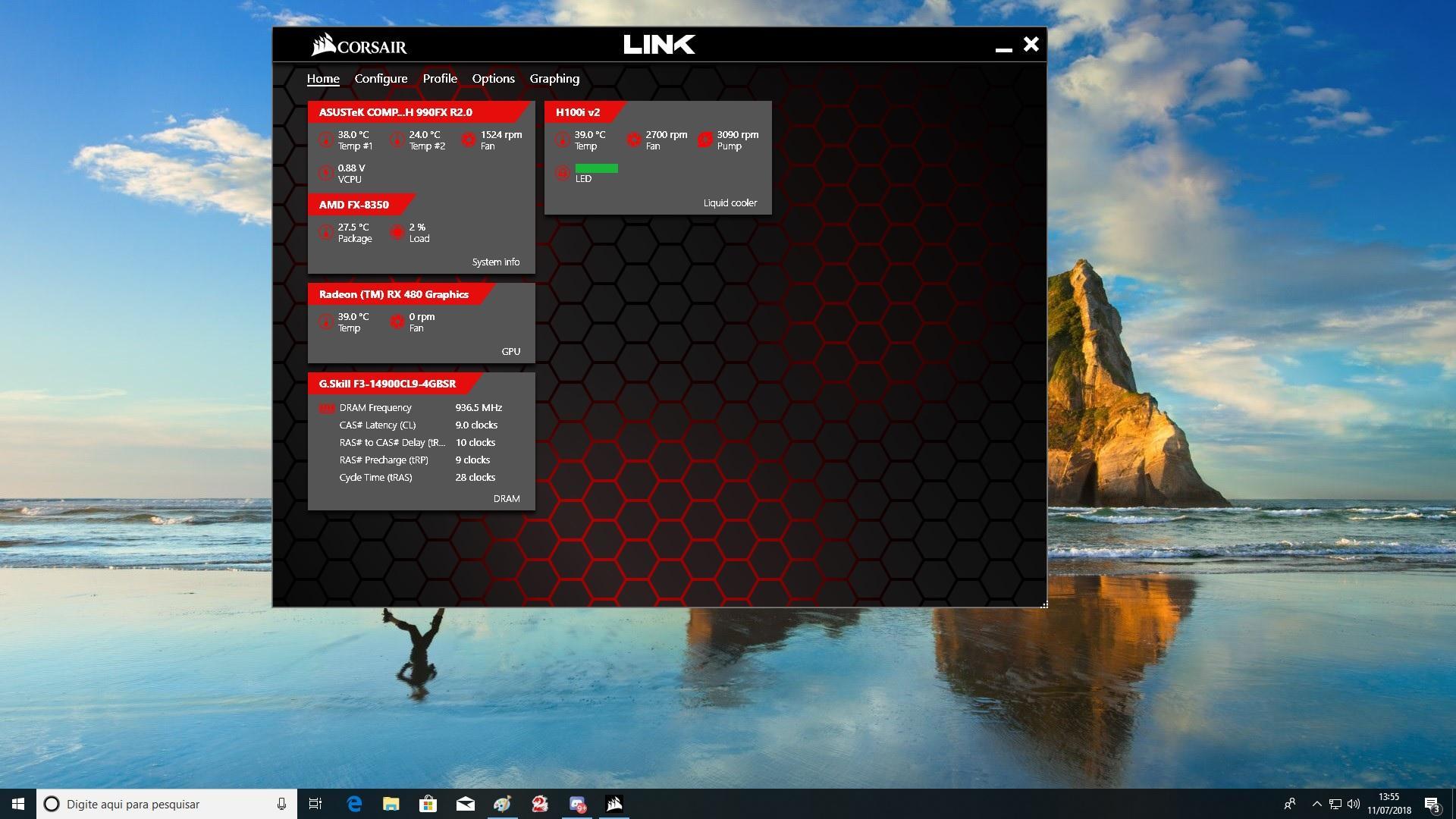Open the volume control in system tray
The height and width of the screenshot is (819, 1456).
coord(1354,804)
